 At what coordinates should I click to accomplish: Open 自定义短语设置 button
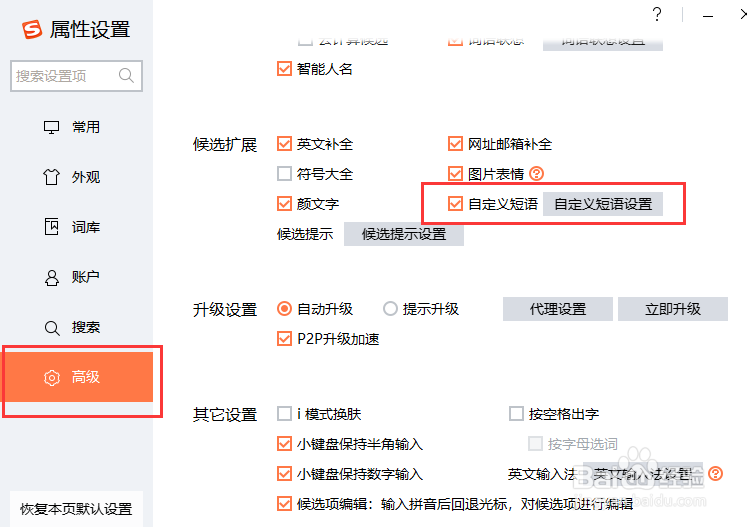click(603, 204)
